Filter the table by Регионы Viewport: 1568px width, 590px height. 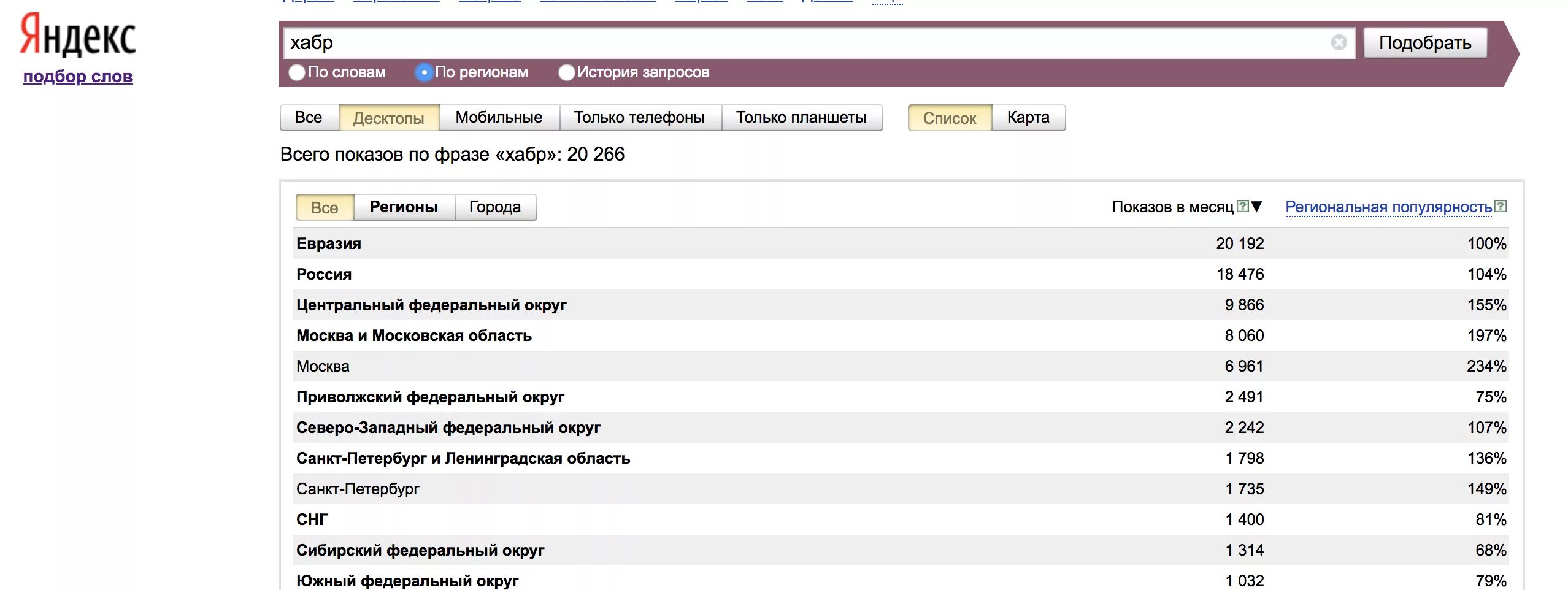point(404,207)
